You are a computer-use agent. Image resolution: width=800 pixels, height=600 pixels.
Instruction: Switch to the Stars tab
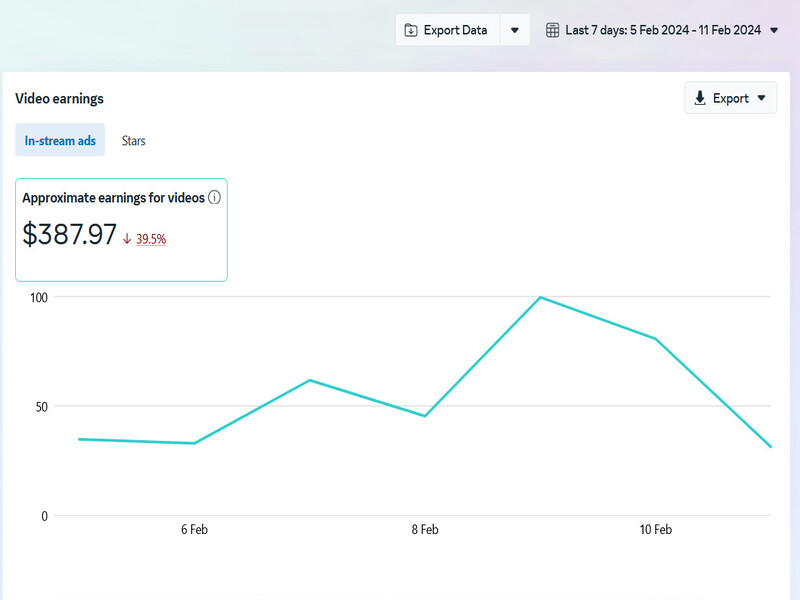coord(133,141)
